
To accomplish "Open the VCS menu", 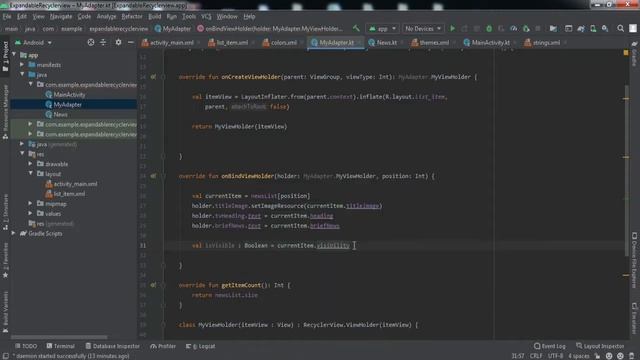I will click(206, 17).
